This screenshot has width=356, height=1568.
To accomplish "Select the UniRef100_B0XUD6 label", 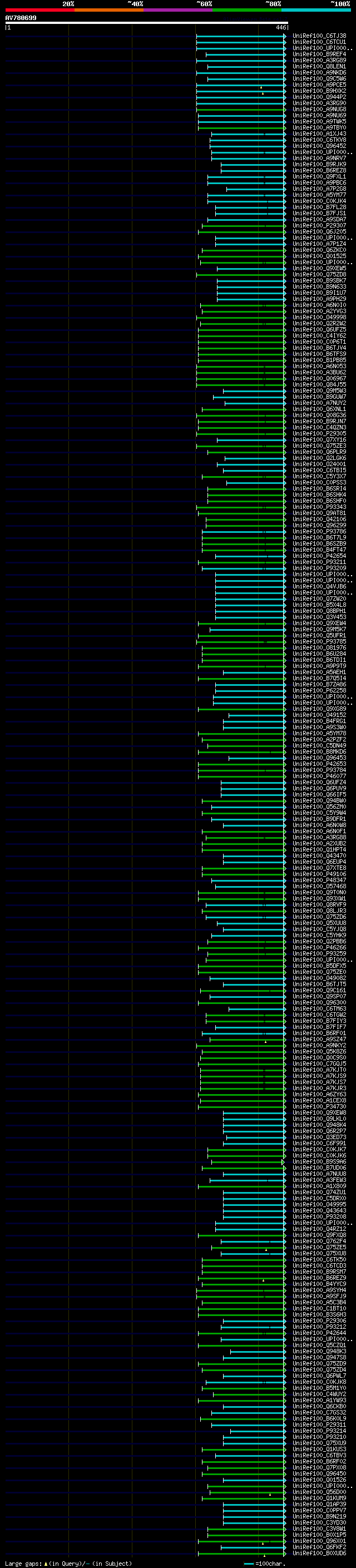I will point(319,1553).
